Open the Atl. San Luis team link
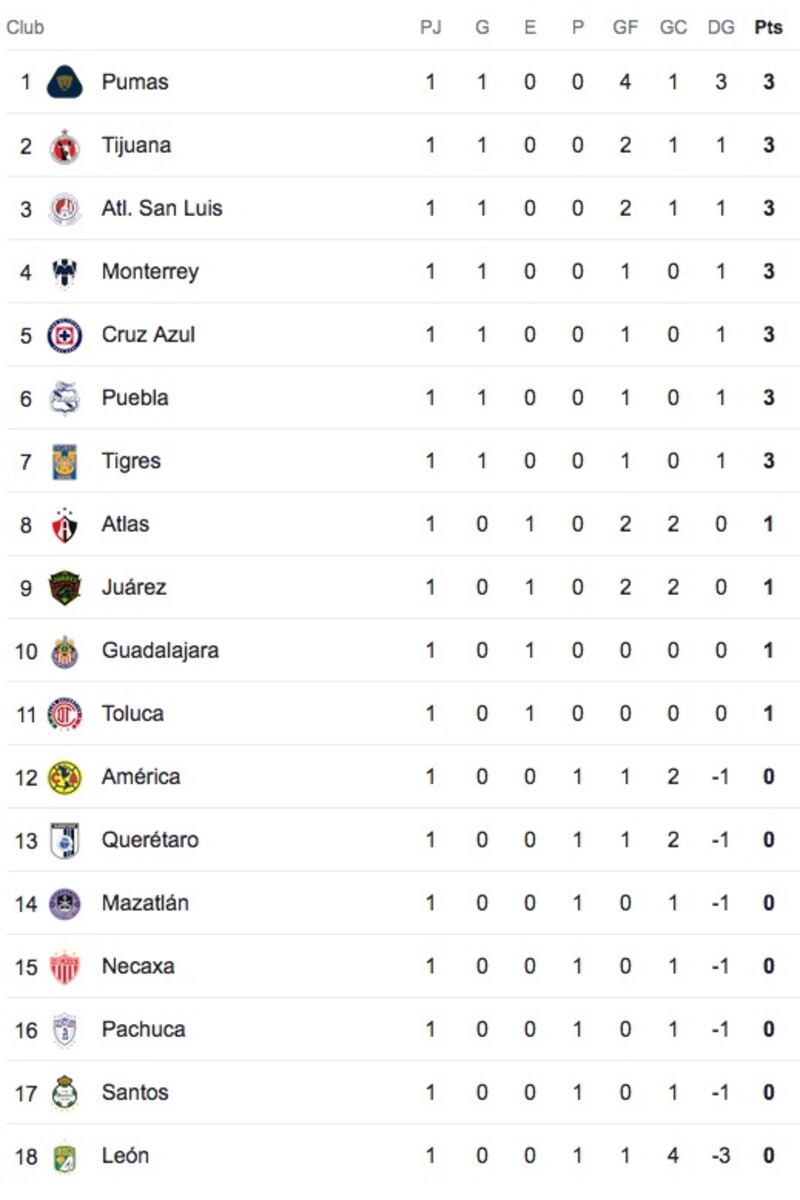 click(x=162, y=208)
